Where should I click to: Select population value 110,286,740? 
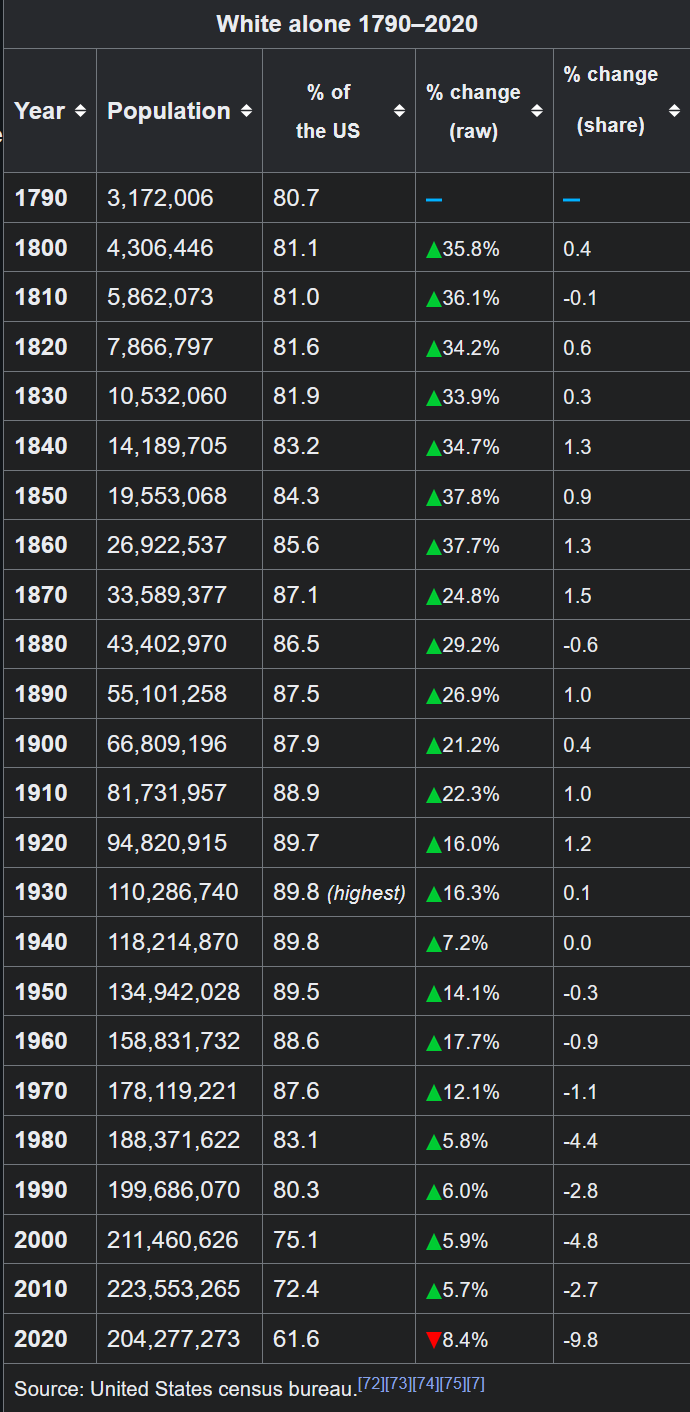point(173,892)
